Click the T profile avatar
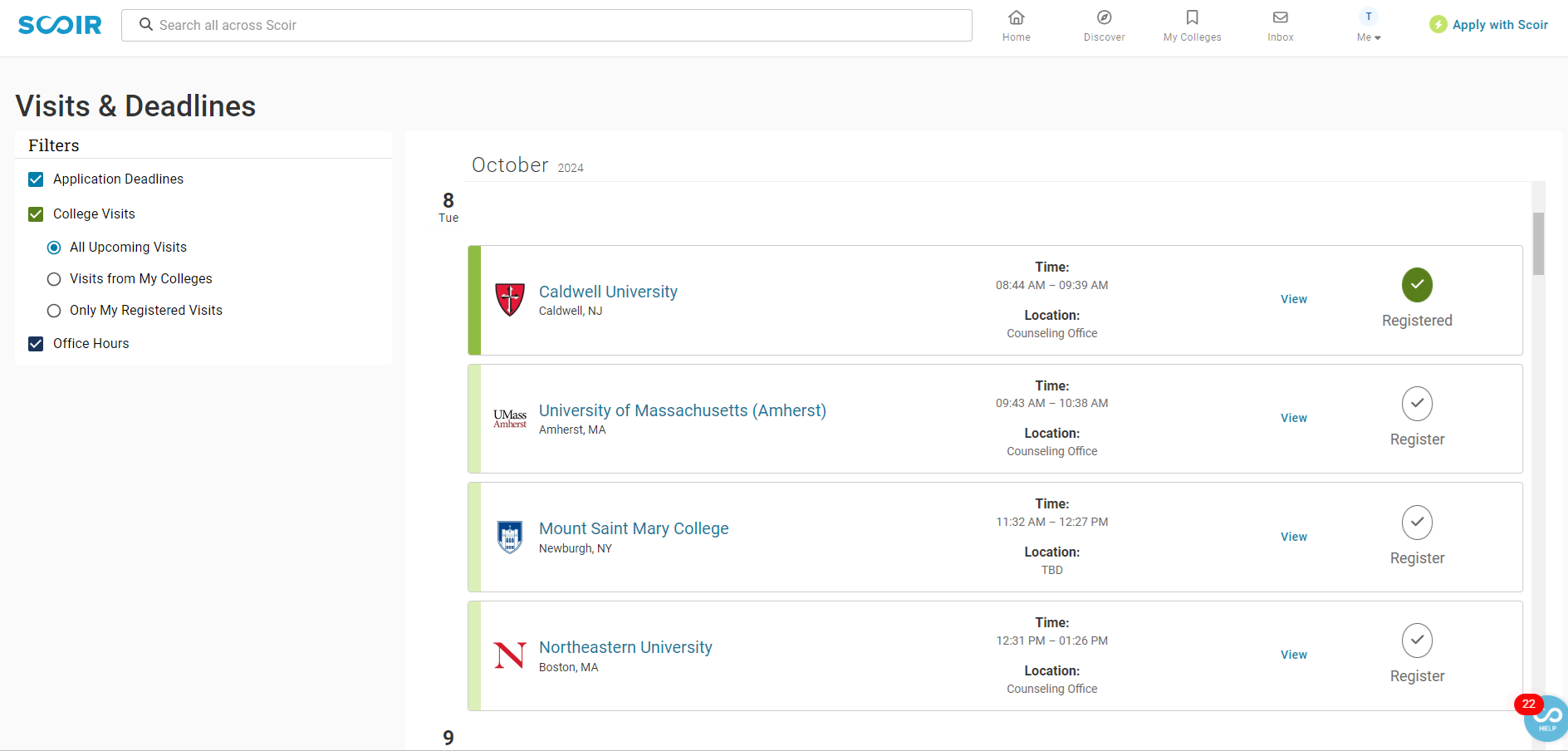This screenshot has width=1568, height=751. pyautogui.click(x=1369, y=17)
